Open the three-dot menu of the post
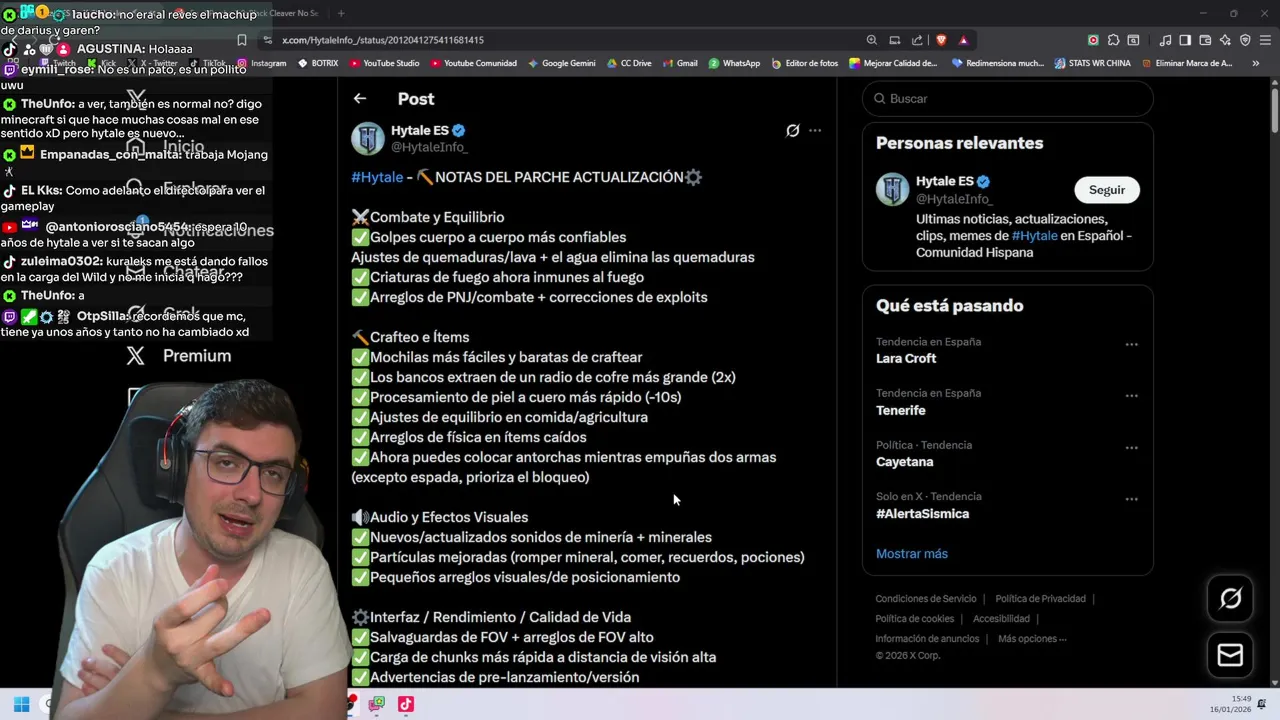This screenshot has width=1280, height=720. [x=815, y=130]
